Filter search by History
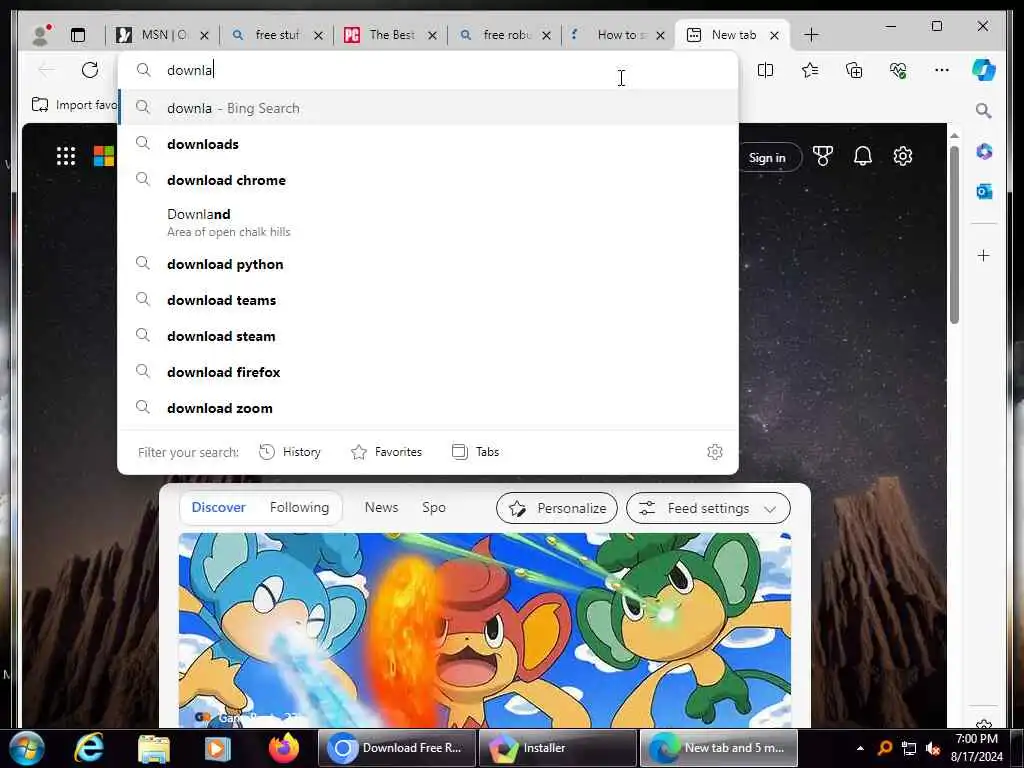 click(290, 452)
